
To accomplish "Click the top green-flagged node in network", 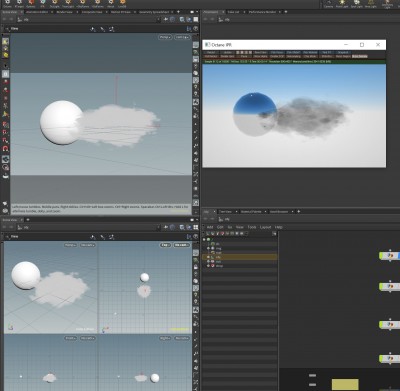I will [389, 256].
